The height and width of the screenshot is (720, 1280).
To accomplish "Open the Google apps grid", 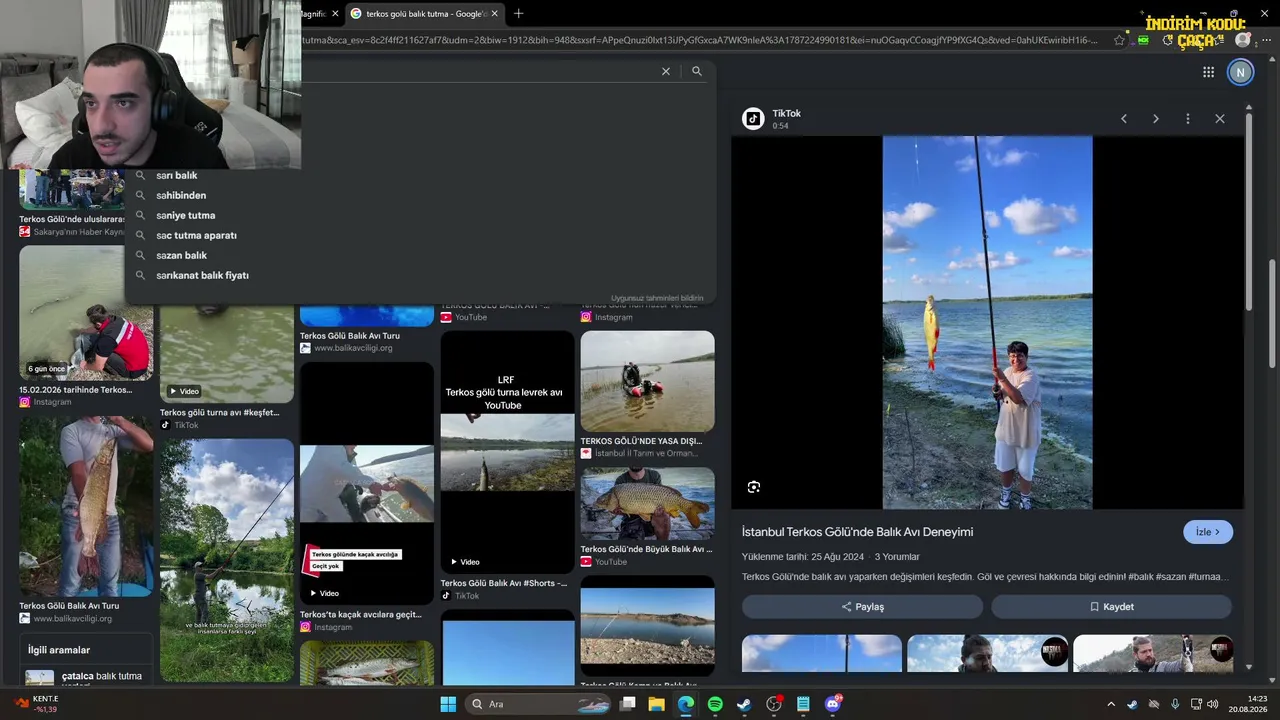I will coord(1208,72).
